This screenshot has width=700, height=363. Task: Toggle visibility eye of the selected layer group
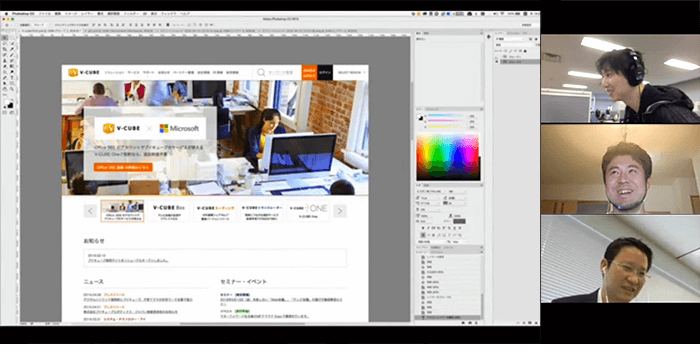click(496, 62)
